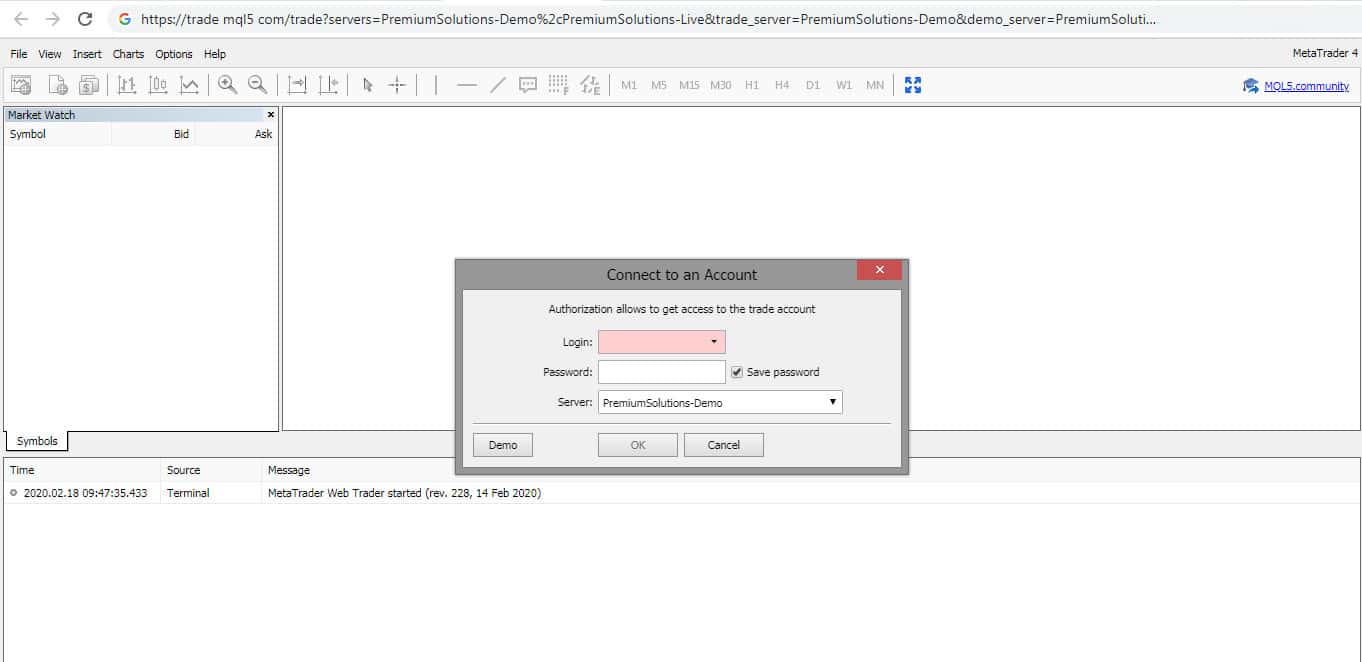Set timeframe to M30
1362x662 pixels.
[x=721, y=85]
